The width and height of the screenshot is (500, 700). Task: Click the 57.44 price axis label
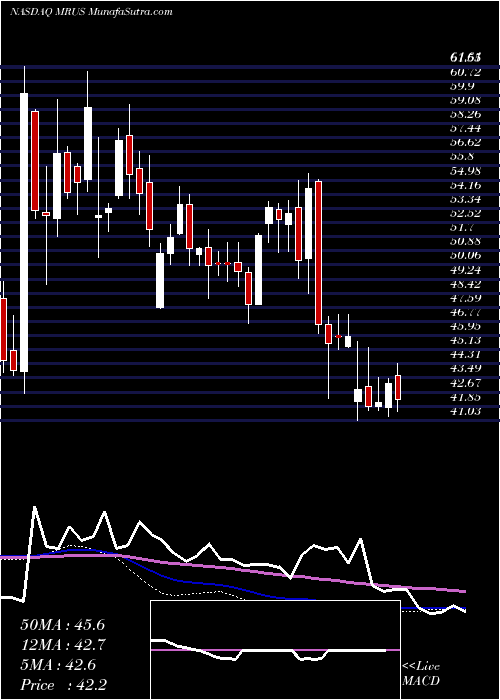(x=466, y=129)
